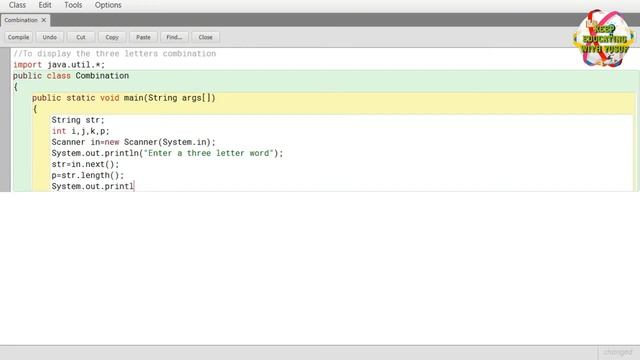Open the Class menu

[17, 5]
